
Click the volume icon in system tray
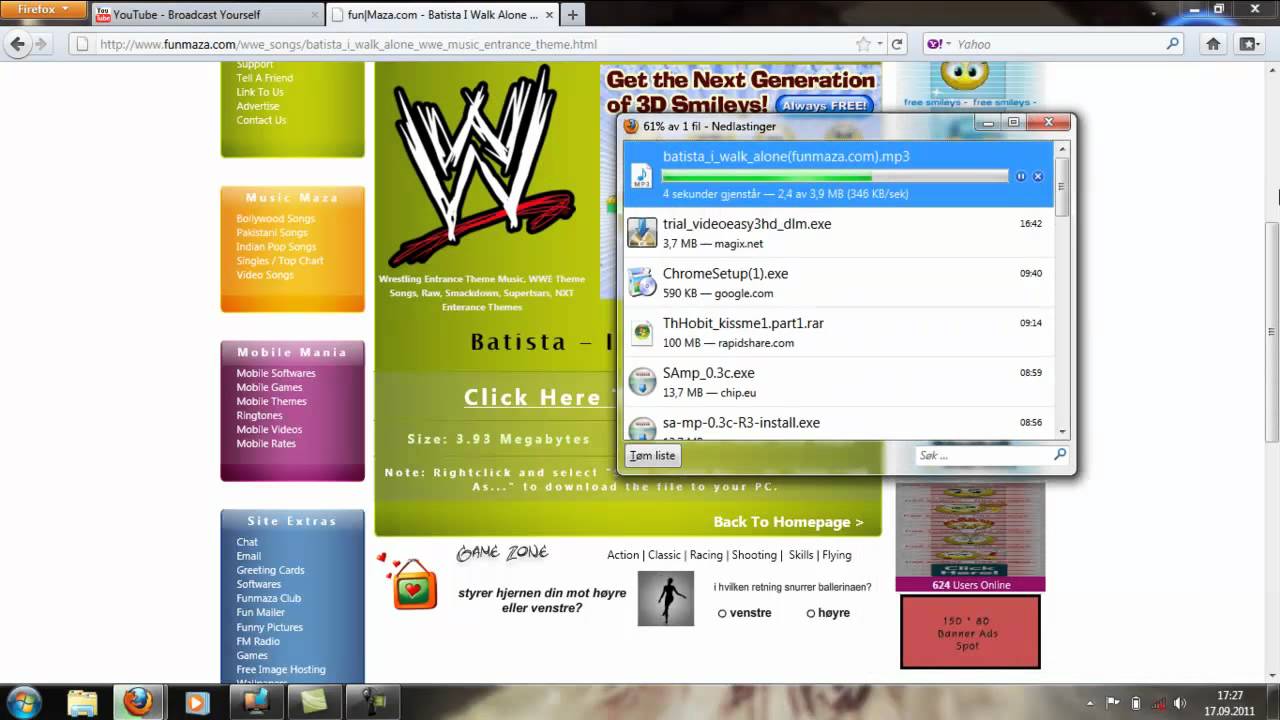point(1180,703)
